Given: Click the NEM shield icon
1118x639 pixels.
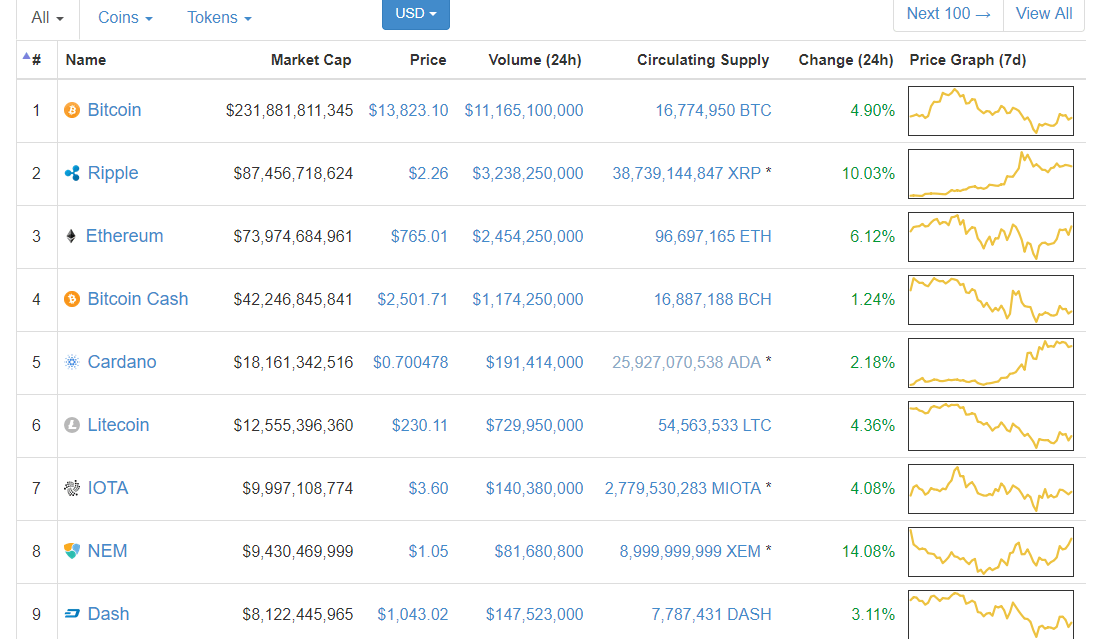Looking at the screenshot, I should tap(72, 551).
